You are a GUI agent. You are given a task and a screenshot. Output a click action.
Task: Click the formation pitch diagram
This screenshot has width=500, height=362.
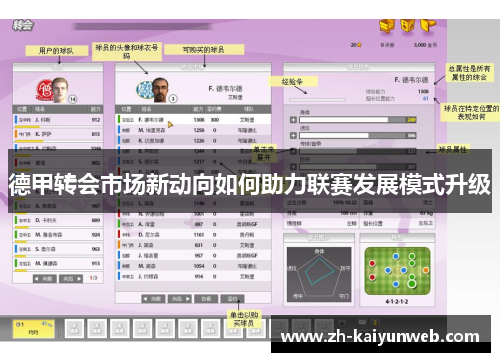tap(397, 271)
